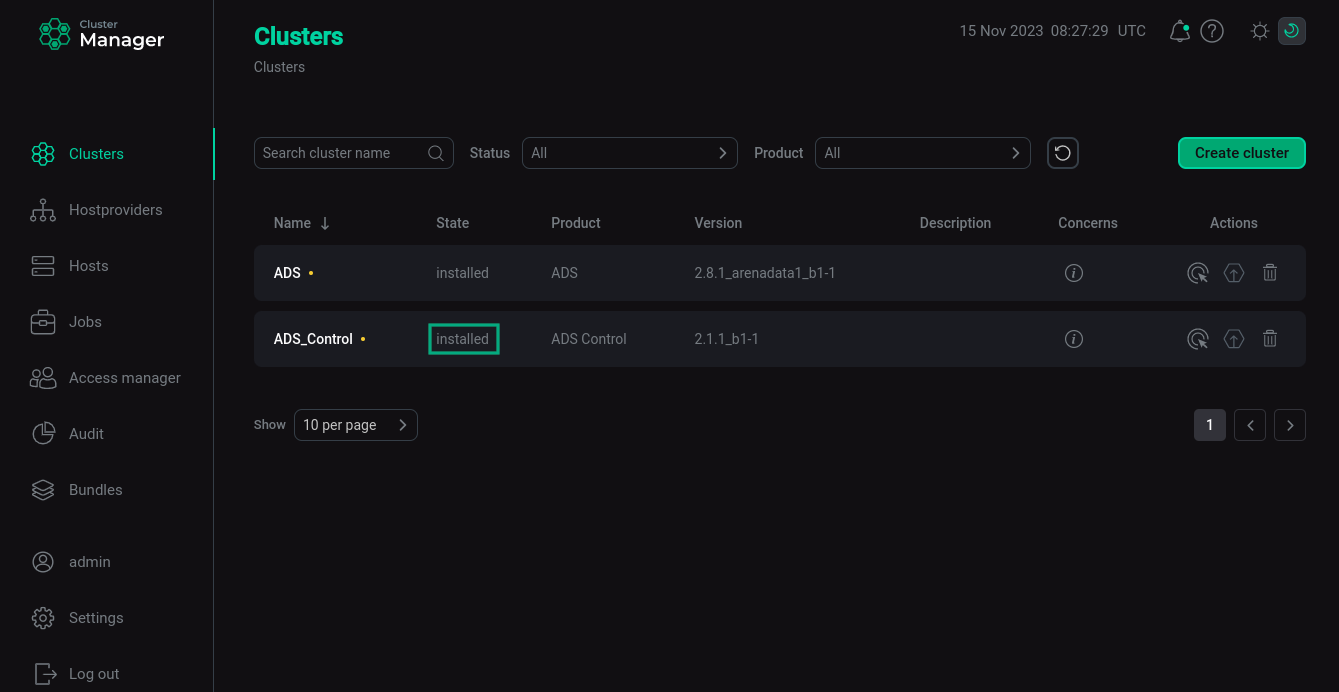
Task: Open the upgrade icon for ADS_Control cluster
Action: [1234, 339]
